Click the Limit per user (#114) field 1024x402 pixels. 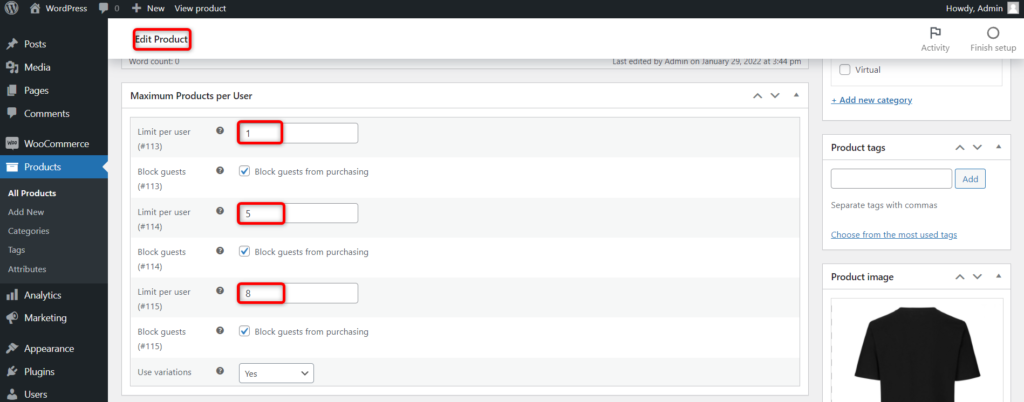[298, 213]
